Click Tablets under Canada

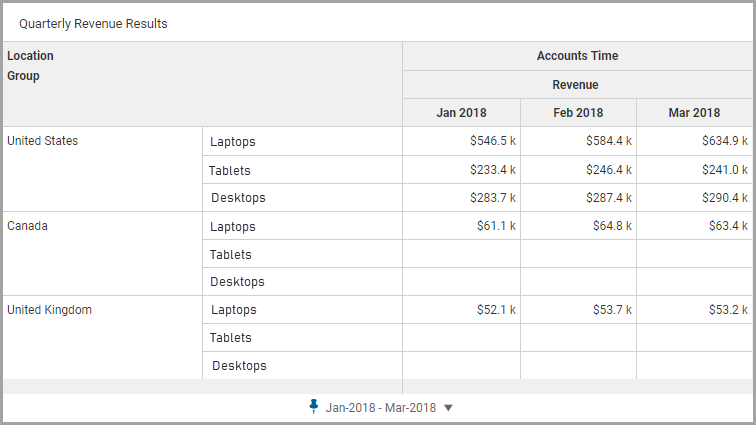coord(230,255)
